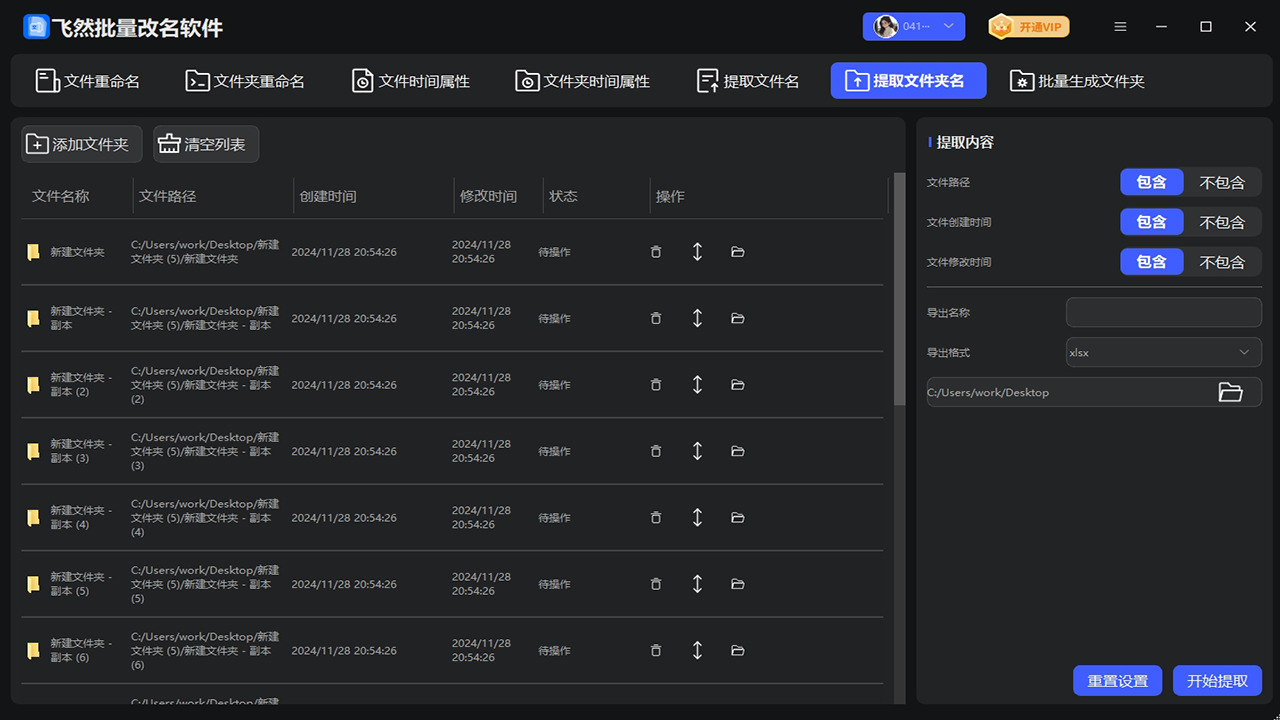Switch to the 文件重命名 tab
The height and width of the screenshot is (720, 1280).
pyautogui.click(x=88, y=81)
